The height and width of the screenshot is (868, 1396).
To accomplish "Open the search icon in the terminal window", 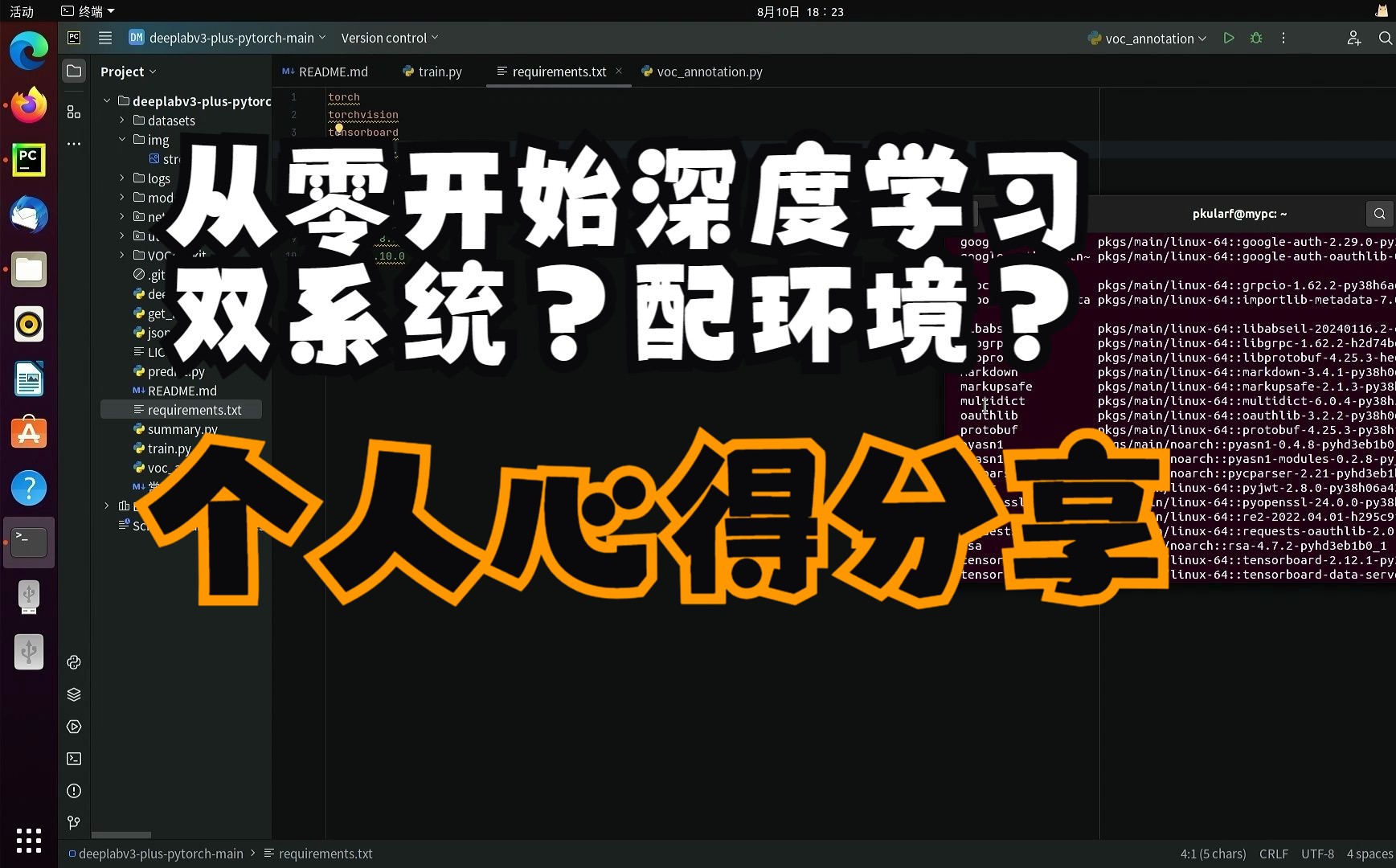I will click(x=1379, y=213).
